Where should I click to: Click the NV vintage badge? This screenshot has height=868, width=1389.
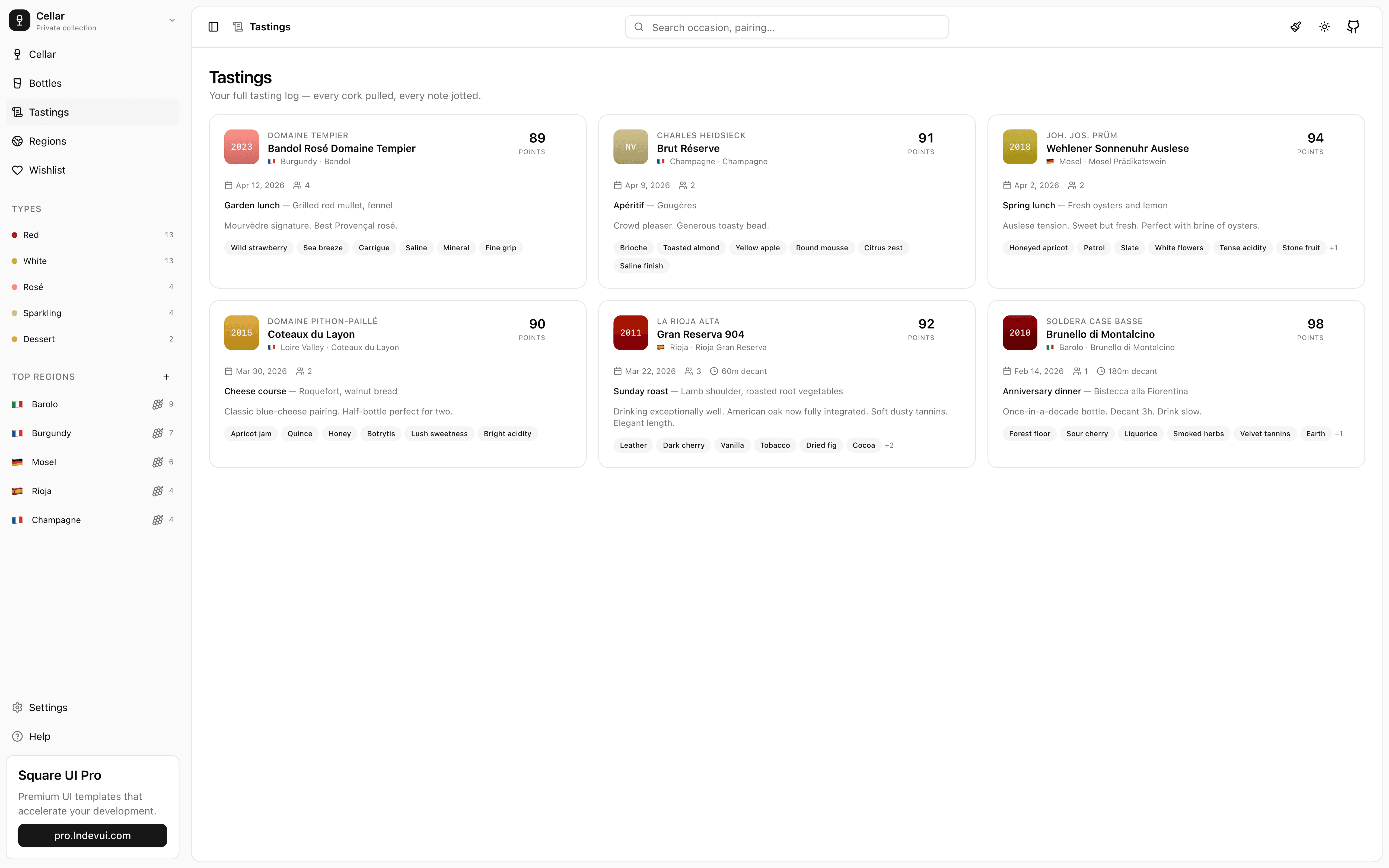pyautogui.click(x=631, y=147)
